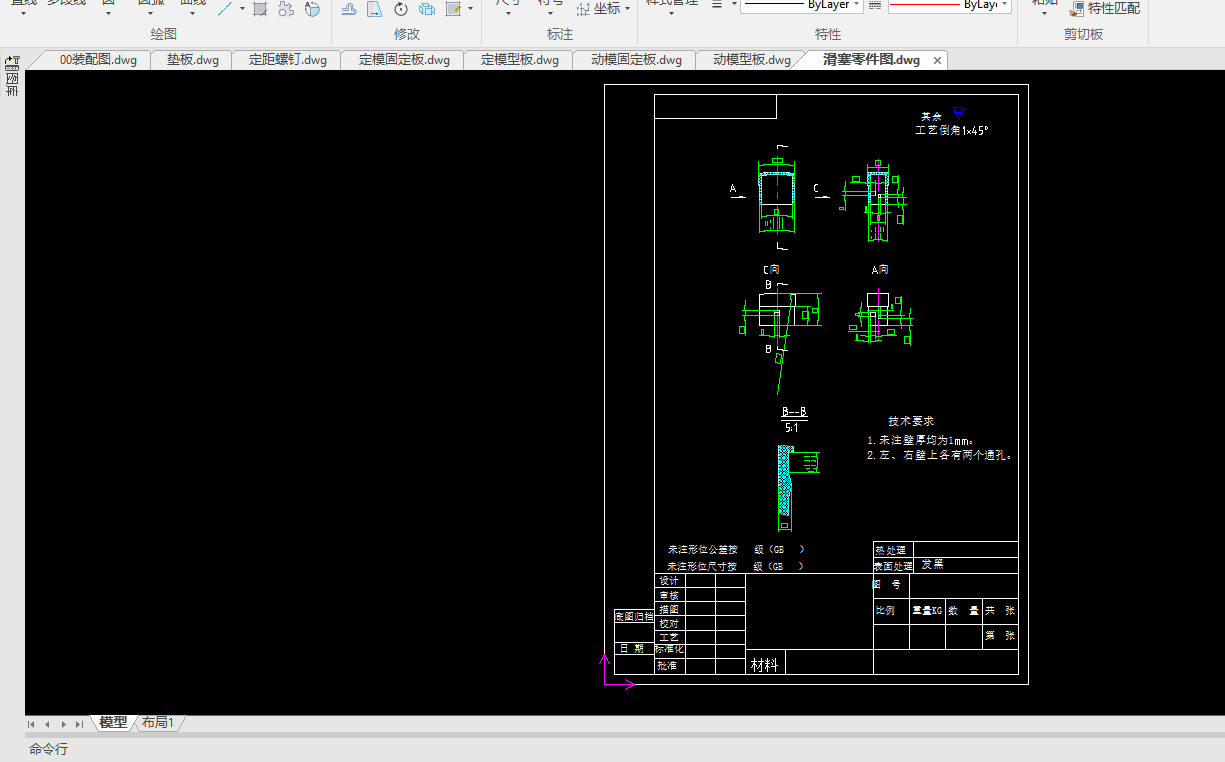Click the last layout tab navigation arrow
Image resolution: width=1225 pixels, height=762 pixels.
pyautogui.click(x=80, y=724)
